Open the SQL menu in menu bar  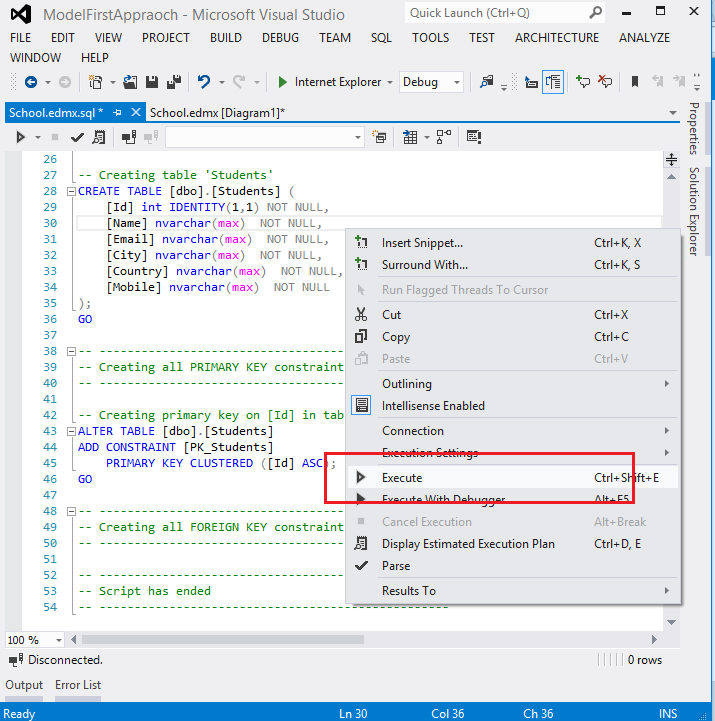[x=381, y=38]
